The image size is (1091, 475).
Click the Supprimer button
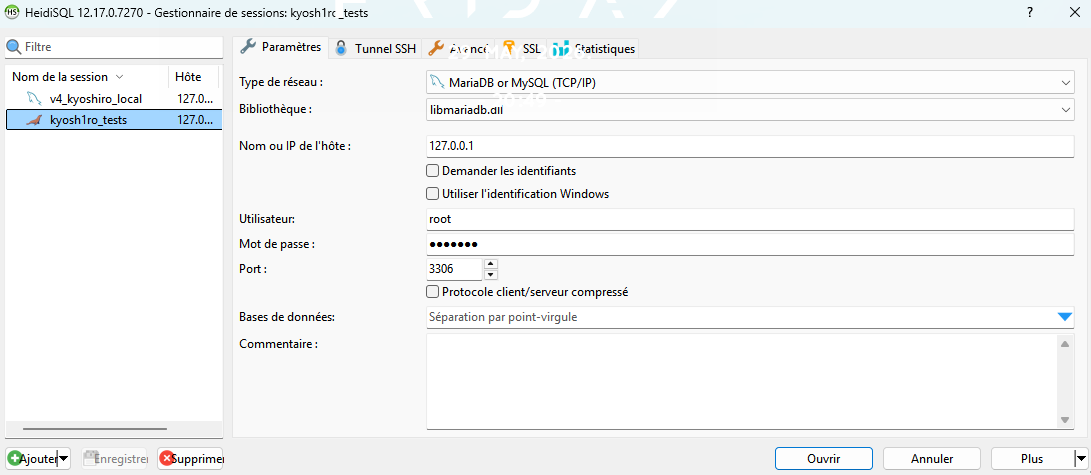click(190, 459)
